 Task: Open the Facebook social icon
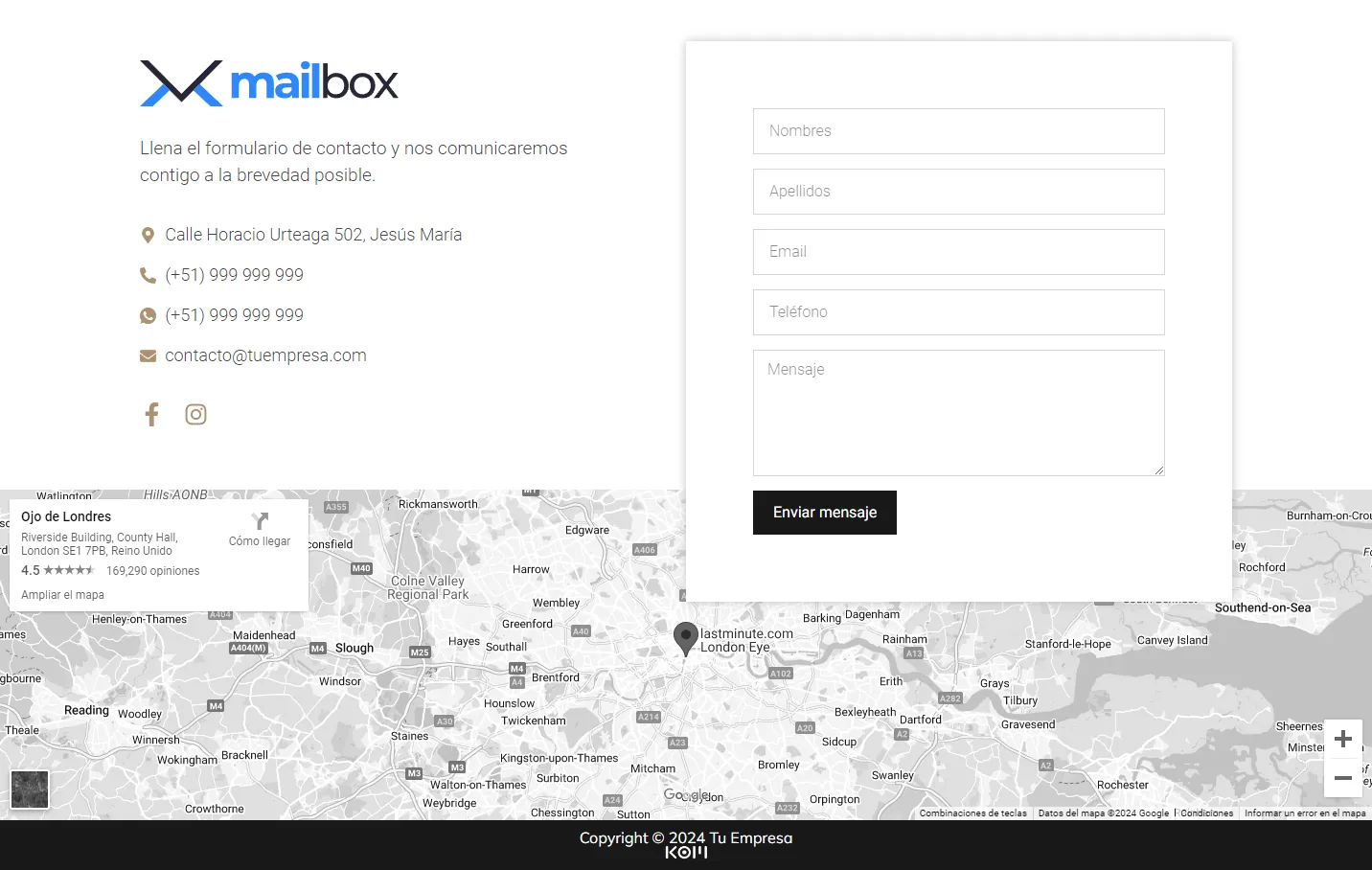(x=151, y=414)
